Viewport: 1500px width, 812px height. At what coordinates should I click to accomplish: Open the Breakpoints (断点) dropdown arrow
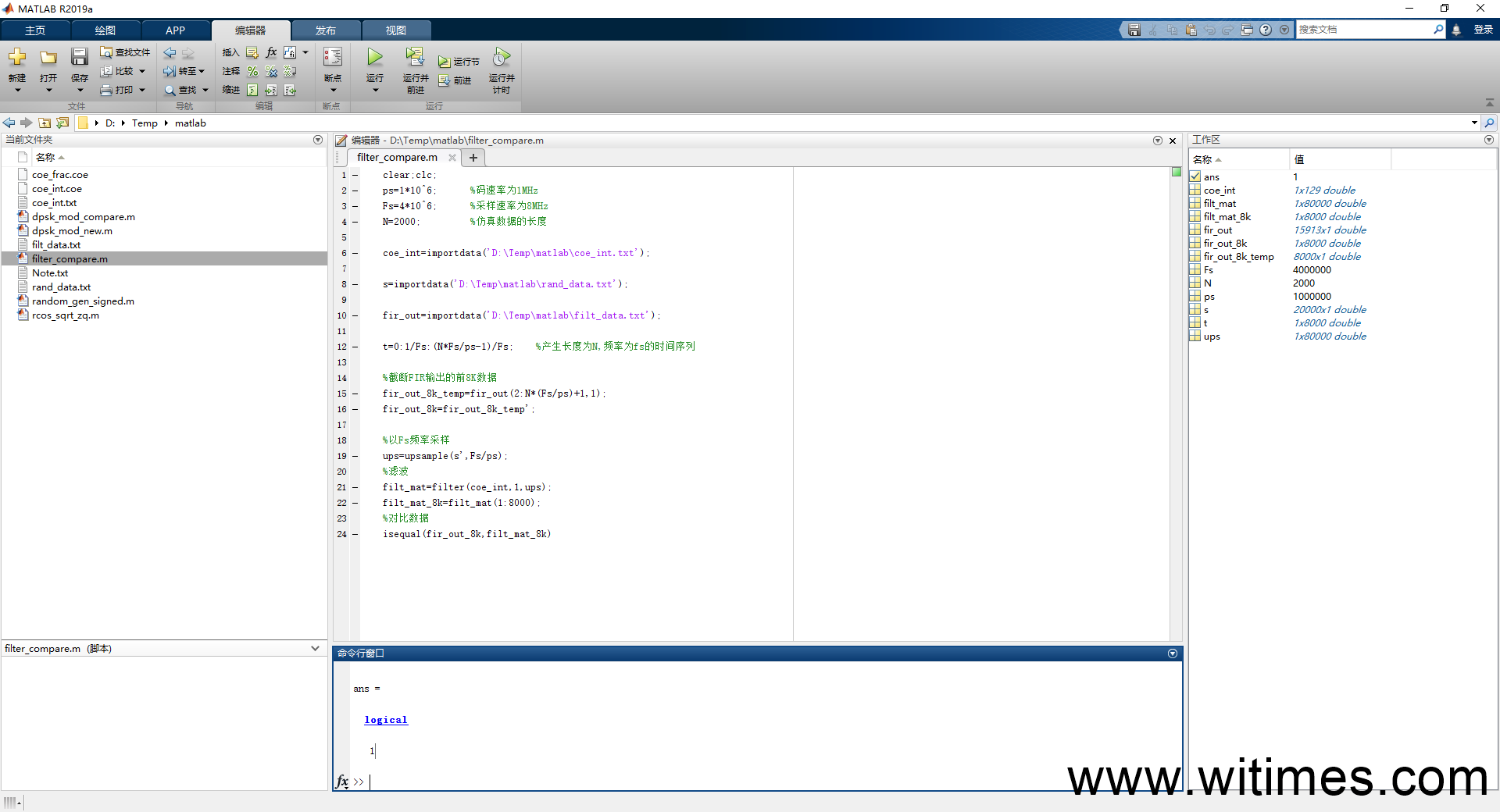[333, 91]
